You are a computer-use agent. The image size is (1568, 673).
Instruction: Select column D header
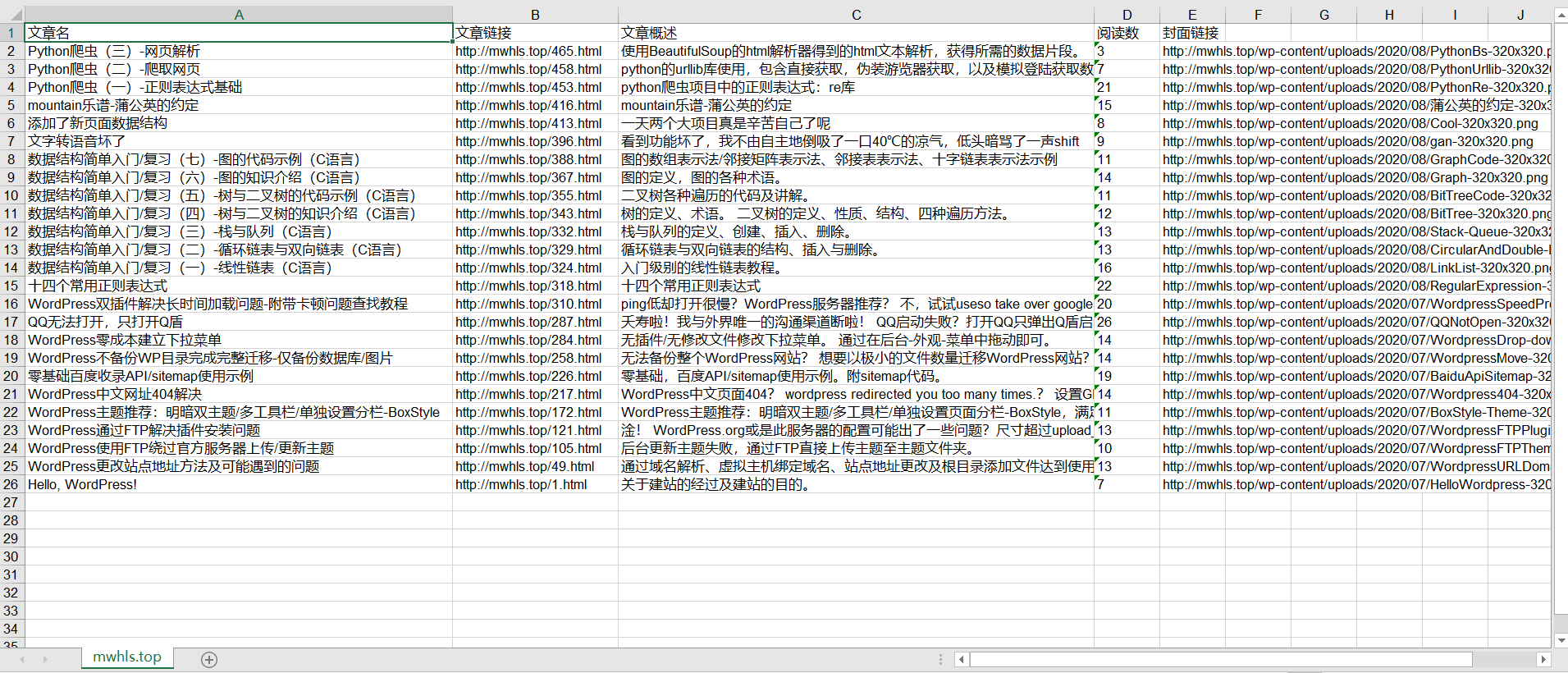click(1127, 14)
